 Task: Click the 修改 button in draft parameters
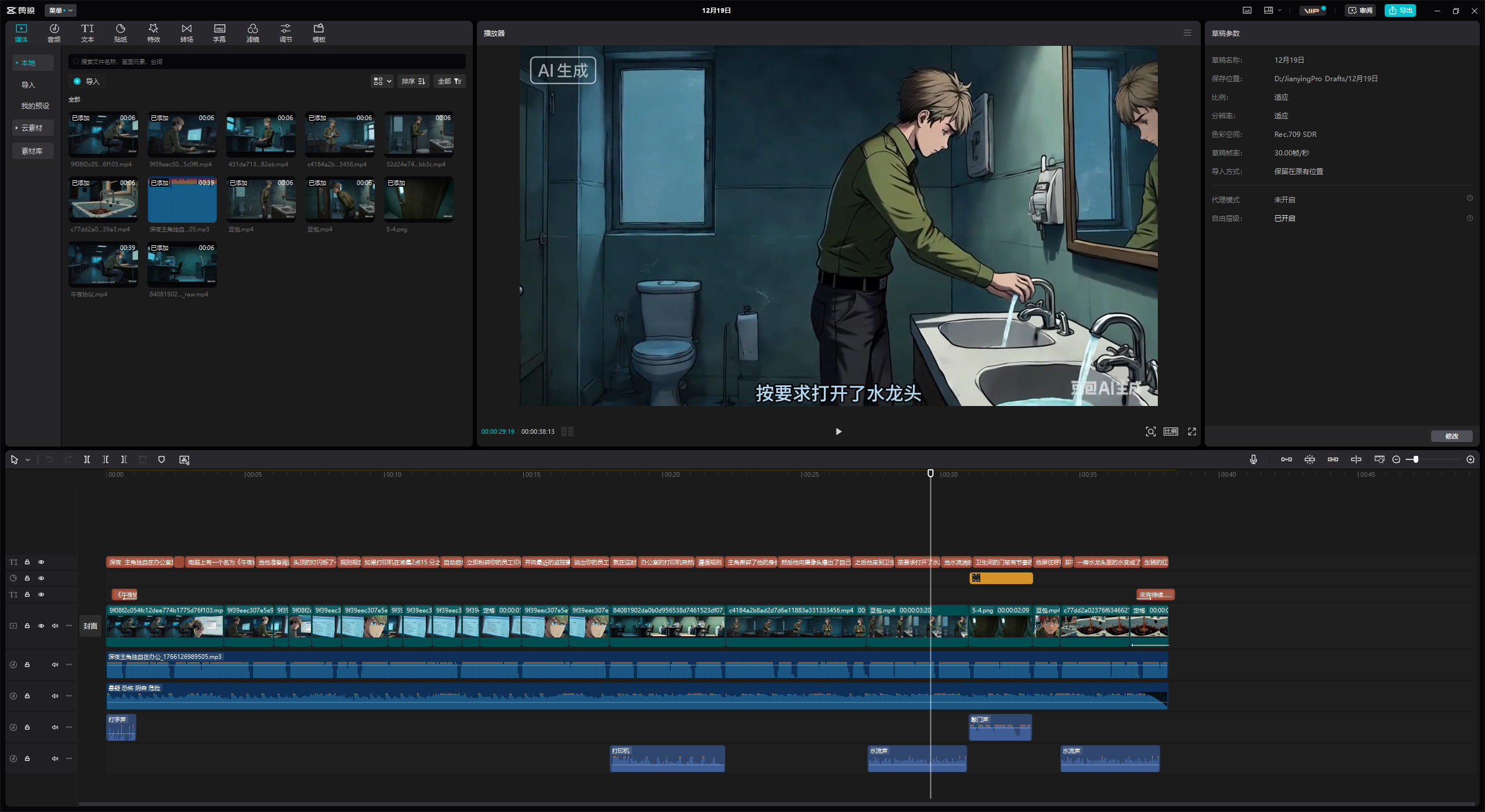coord(1451,436)
